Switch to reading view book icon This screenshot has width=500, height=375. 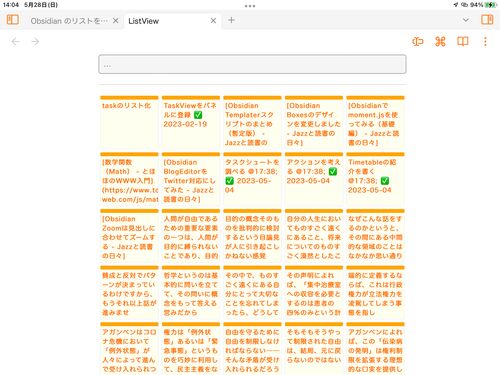tap(463, 41)
